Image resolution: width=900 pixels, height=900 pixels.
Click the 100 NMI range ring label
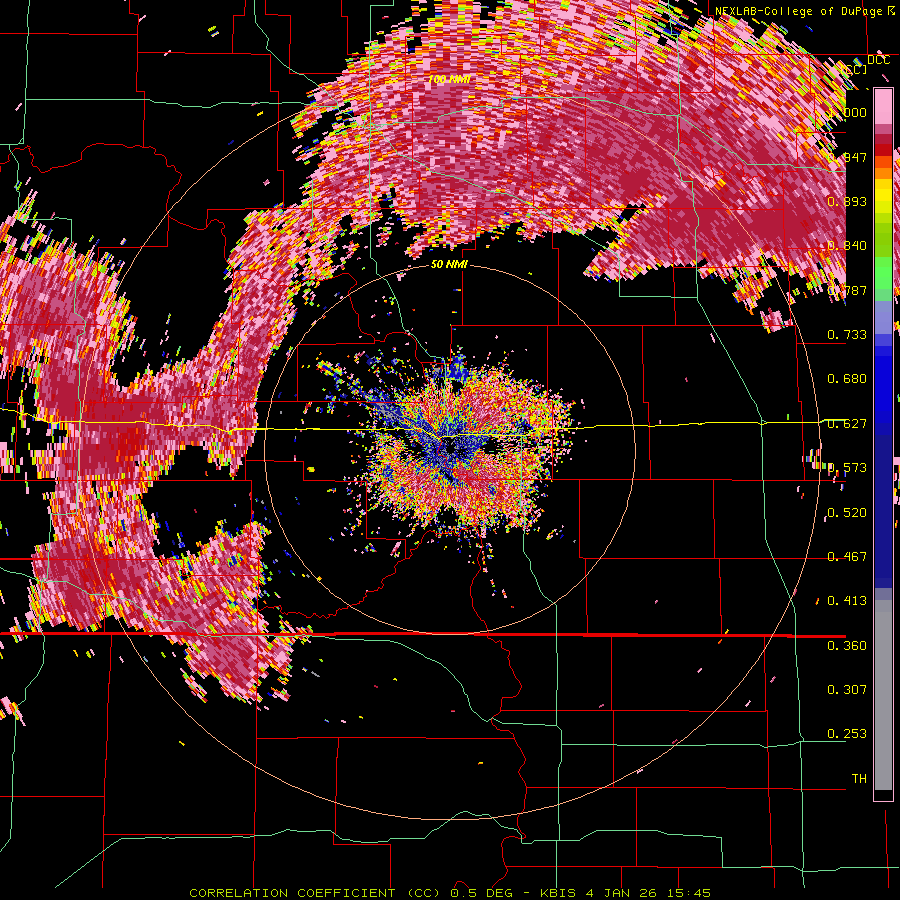click(x=449, y=79)
